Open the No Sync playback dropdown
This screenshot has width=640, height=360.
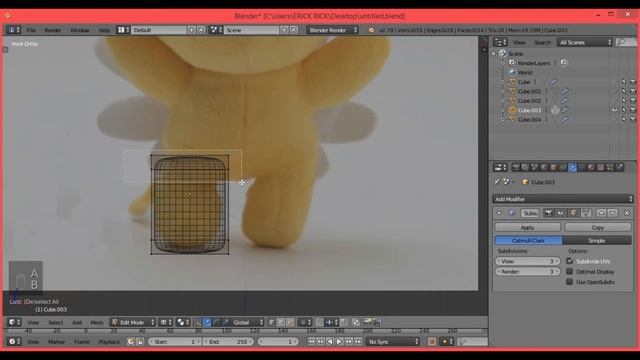pyautogui.click(x=393, y=342)
